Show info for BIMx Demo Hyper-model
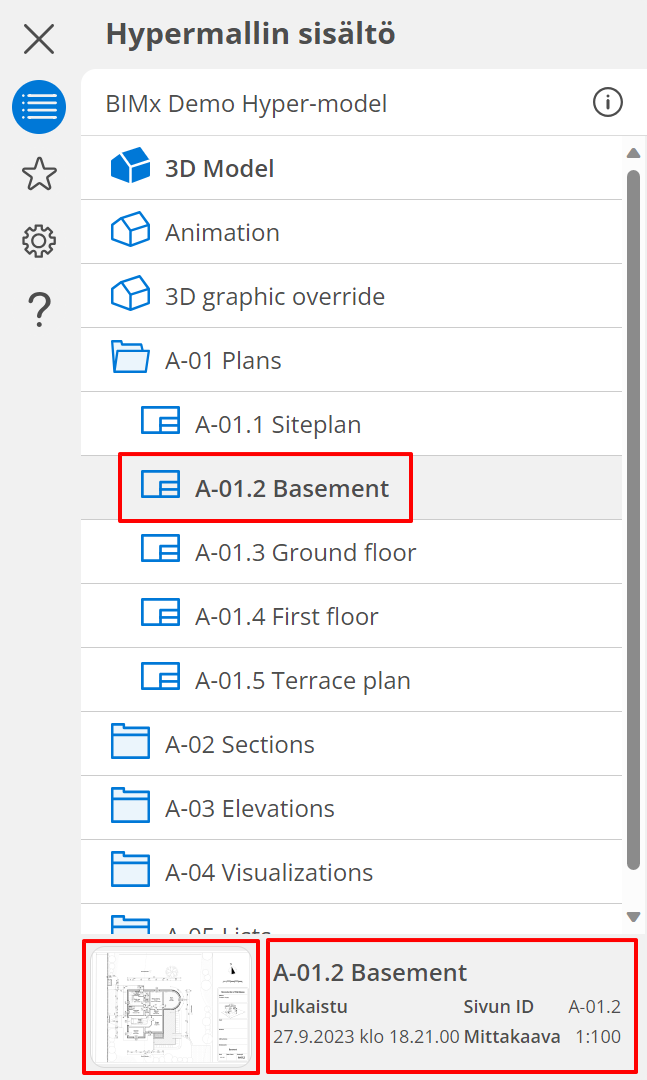The width and height of the screenshot is (647, 1080). pyautogui.click(x=607, y=102)
